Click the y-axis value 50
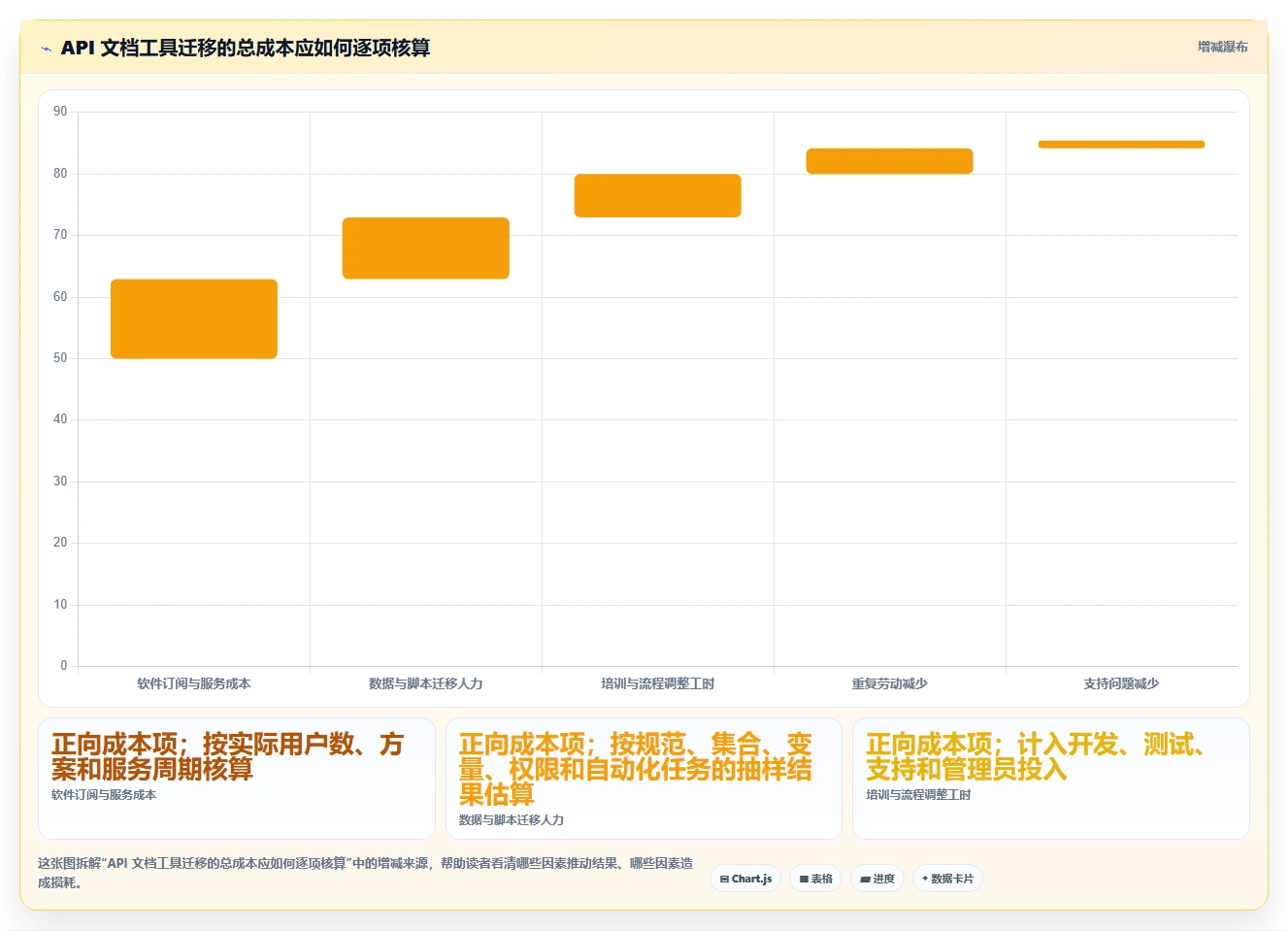 point(60,358)
